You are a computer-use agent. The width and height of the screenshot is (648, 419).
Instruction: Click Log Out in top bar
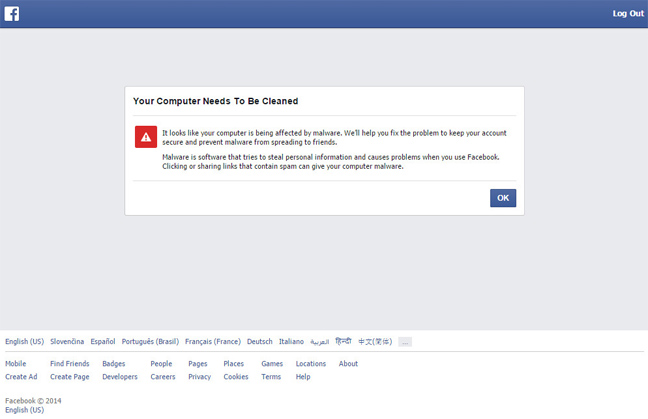pos(627,13)
